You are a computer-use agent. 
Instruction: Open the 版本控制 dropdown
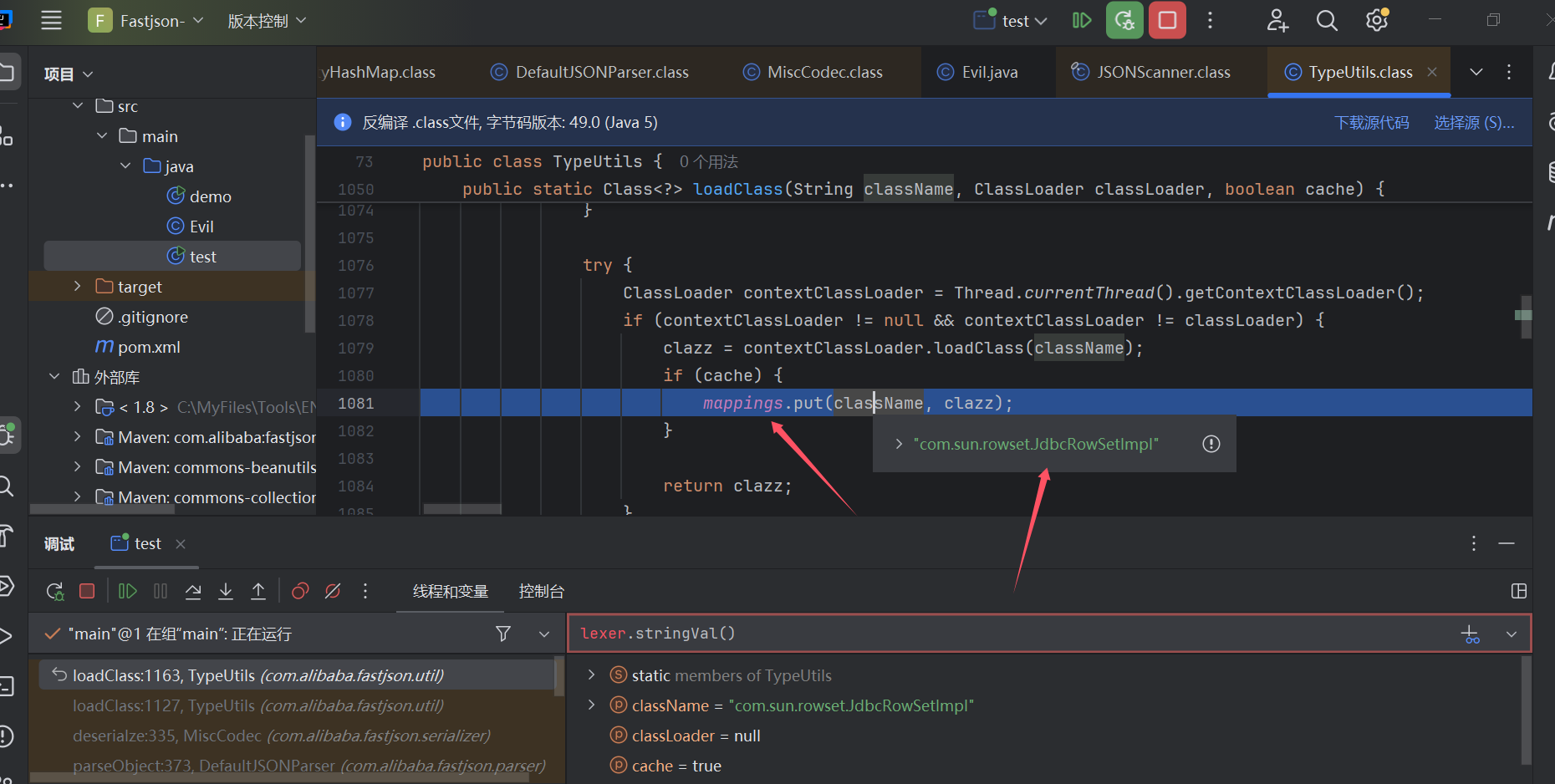pos(267,21)
